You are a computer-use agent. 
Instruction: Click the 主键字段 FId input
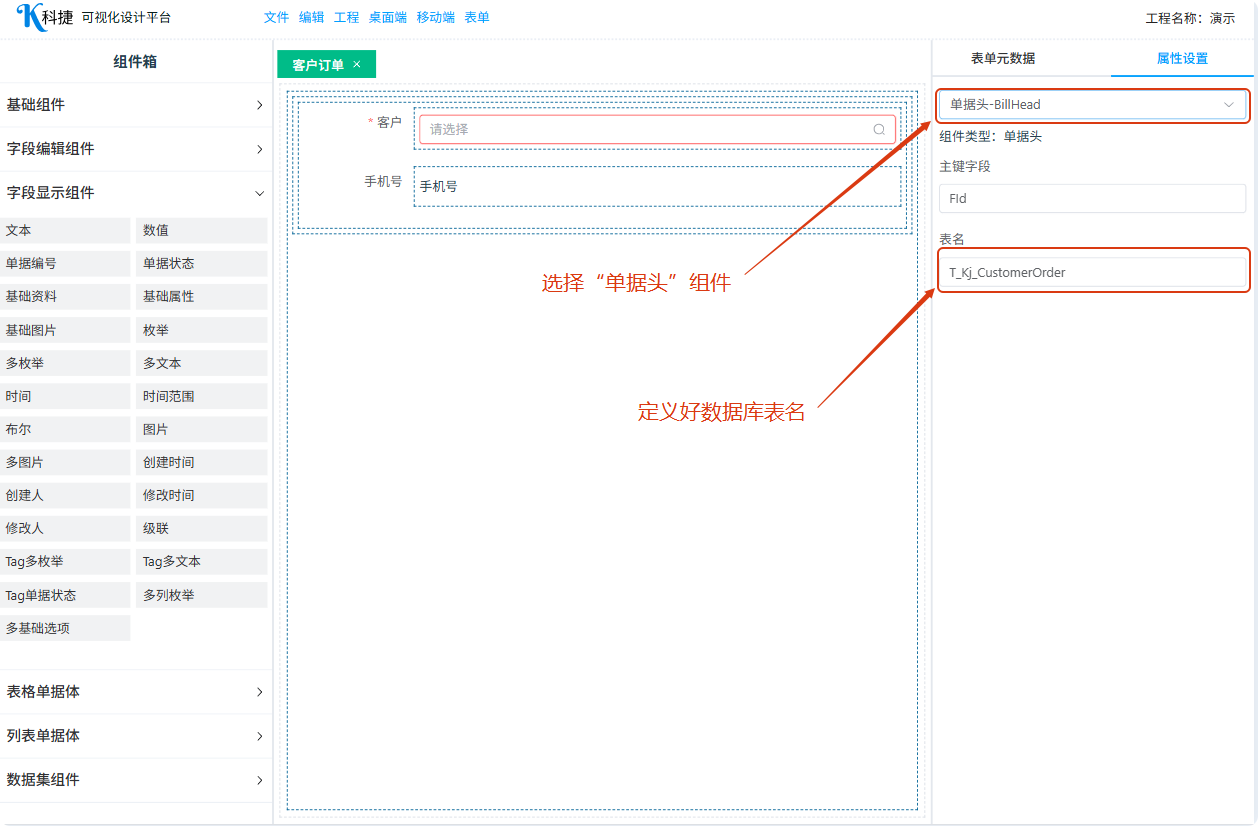click(x=1092, y=198)
